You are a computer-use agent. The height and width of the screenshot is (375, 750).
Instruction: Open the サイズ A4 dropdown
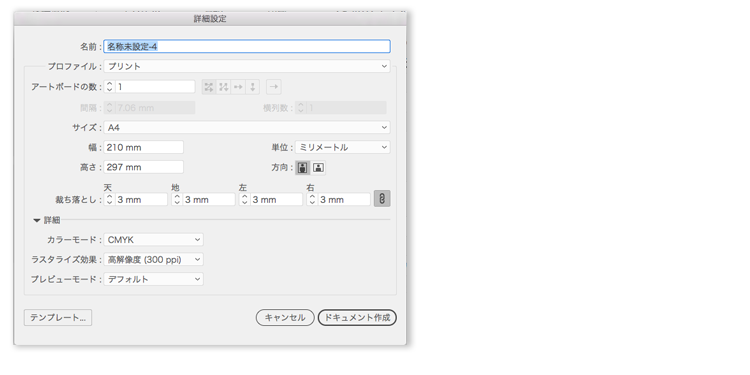tap(247, 128)
